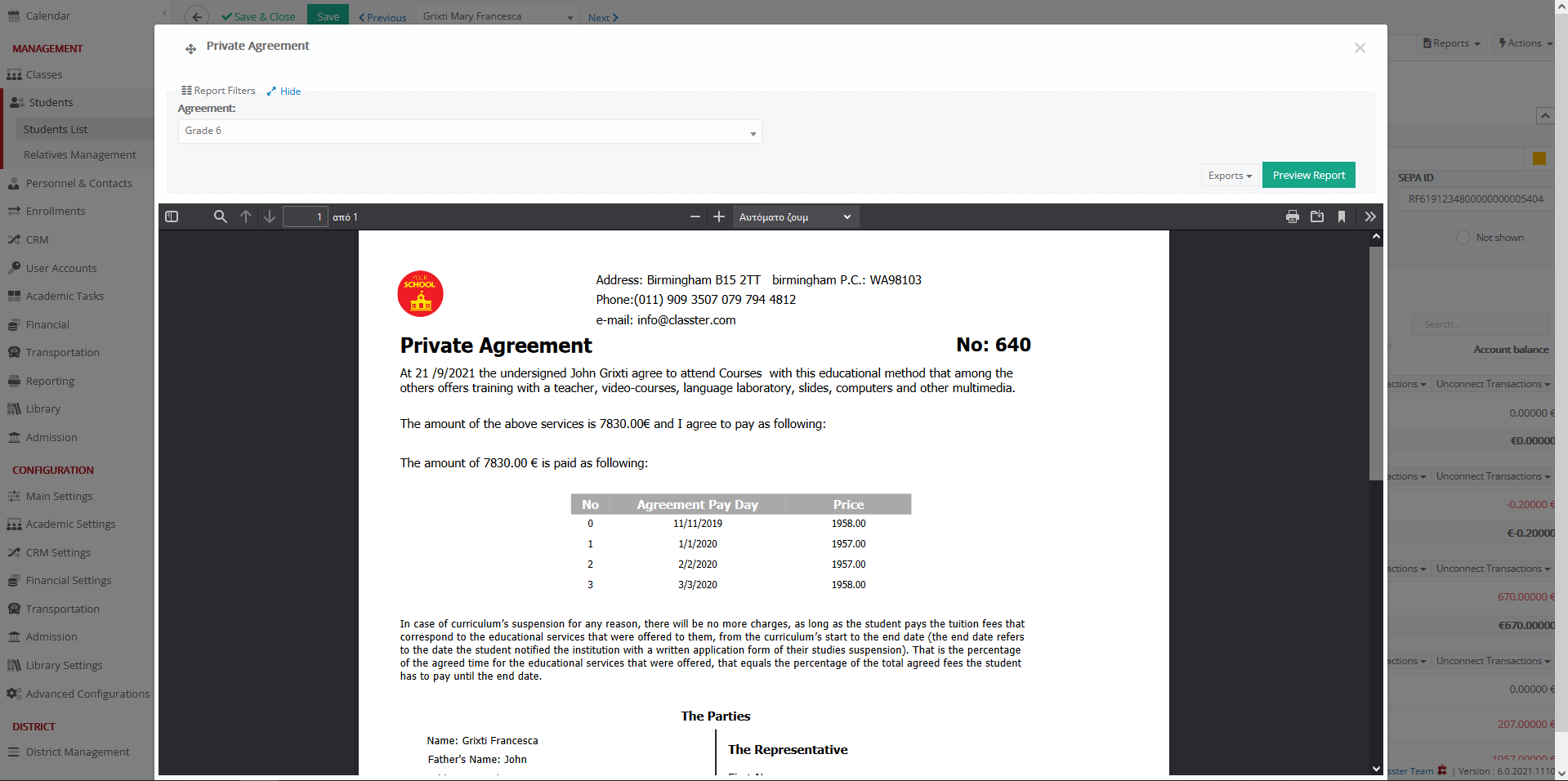The height and width of the screenshot is (781, 1568).
Task: Click the Reporting printer icon
Action: point(14,381)
